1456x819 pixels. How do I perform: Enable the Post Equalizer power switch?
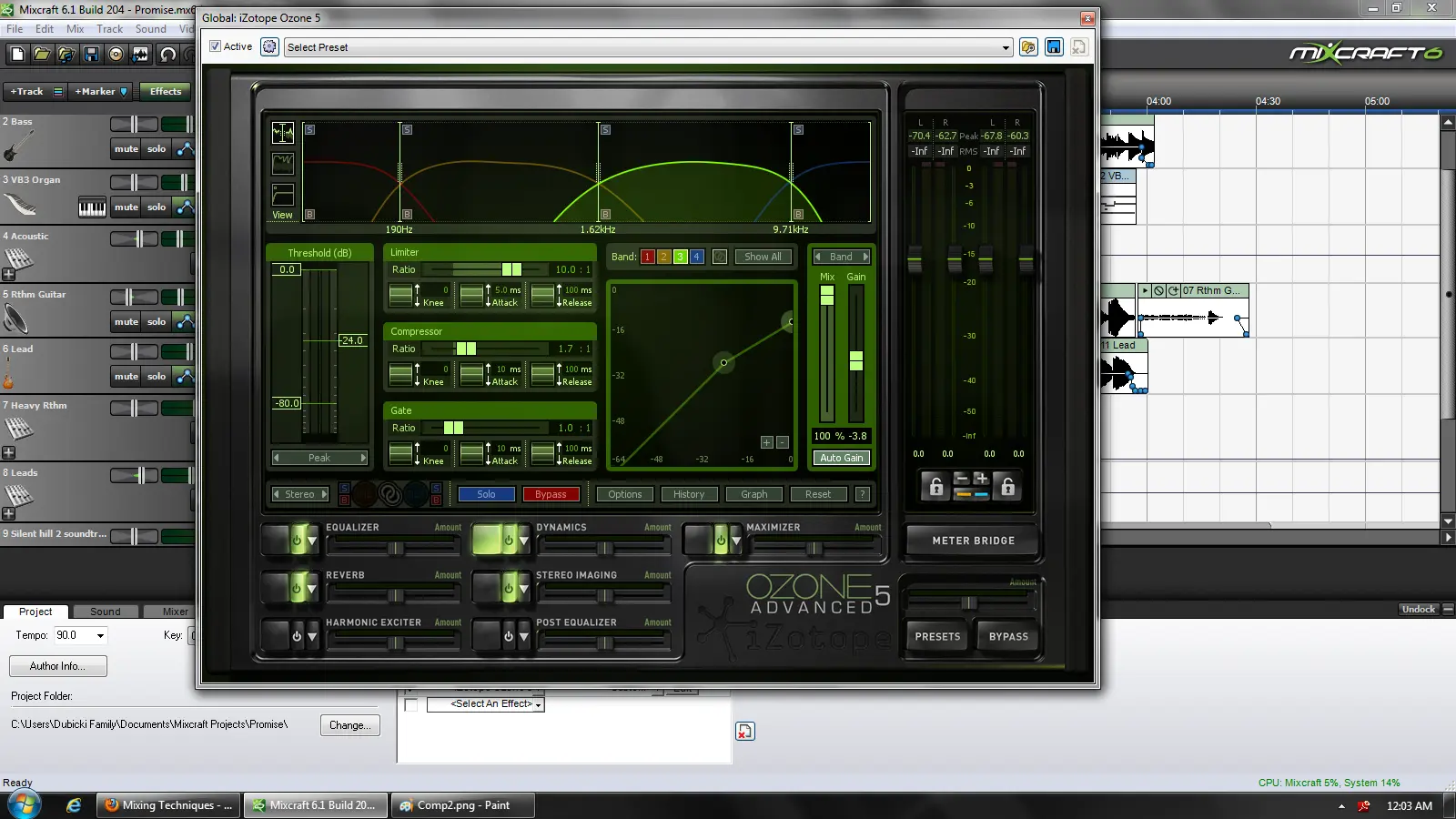click(x=509, y=636)
